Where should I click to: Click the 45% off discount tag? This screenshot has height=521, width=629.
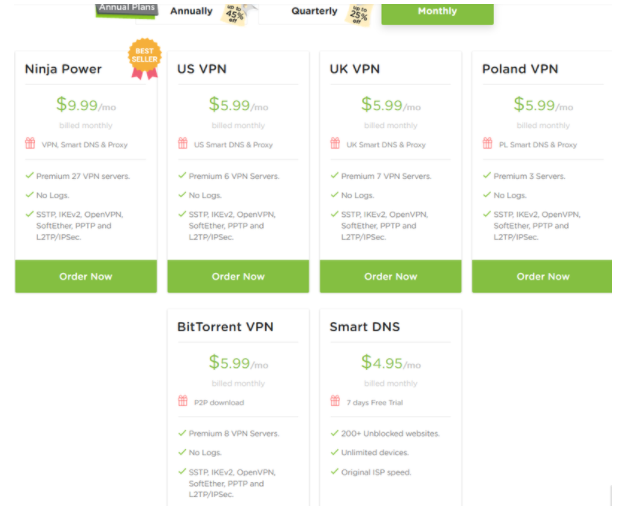coord(235,15)
